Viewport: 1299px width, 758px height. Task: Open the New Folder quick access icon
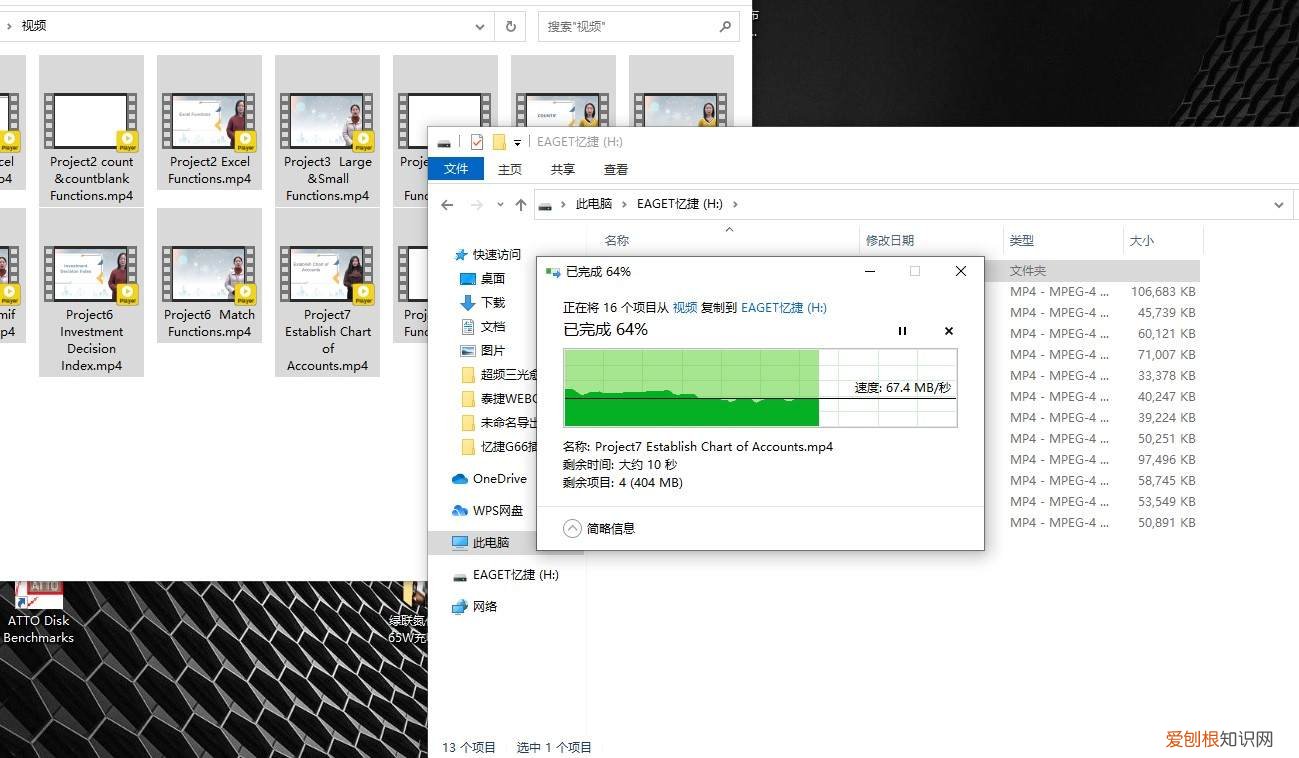click(x=500, y=142)
